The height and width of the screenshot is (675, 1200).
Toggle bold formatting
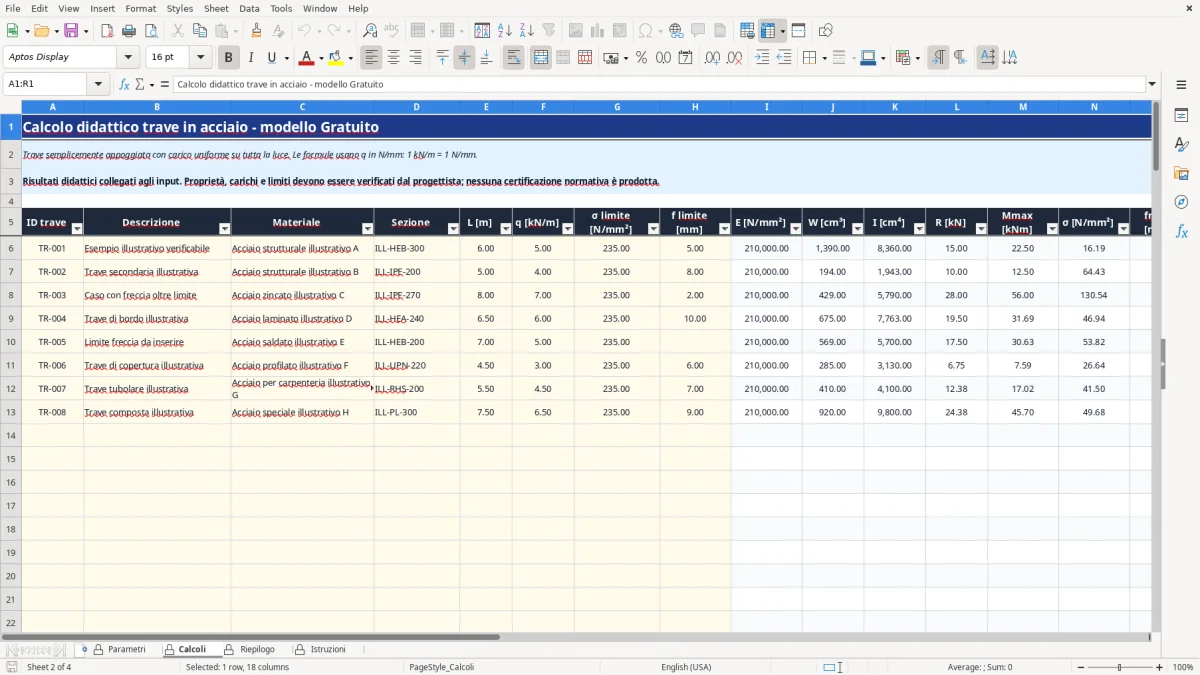pyautogui.click(x=229, y=58)
